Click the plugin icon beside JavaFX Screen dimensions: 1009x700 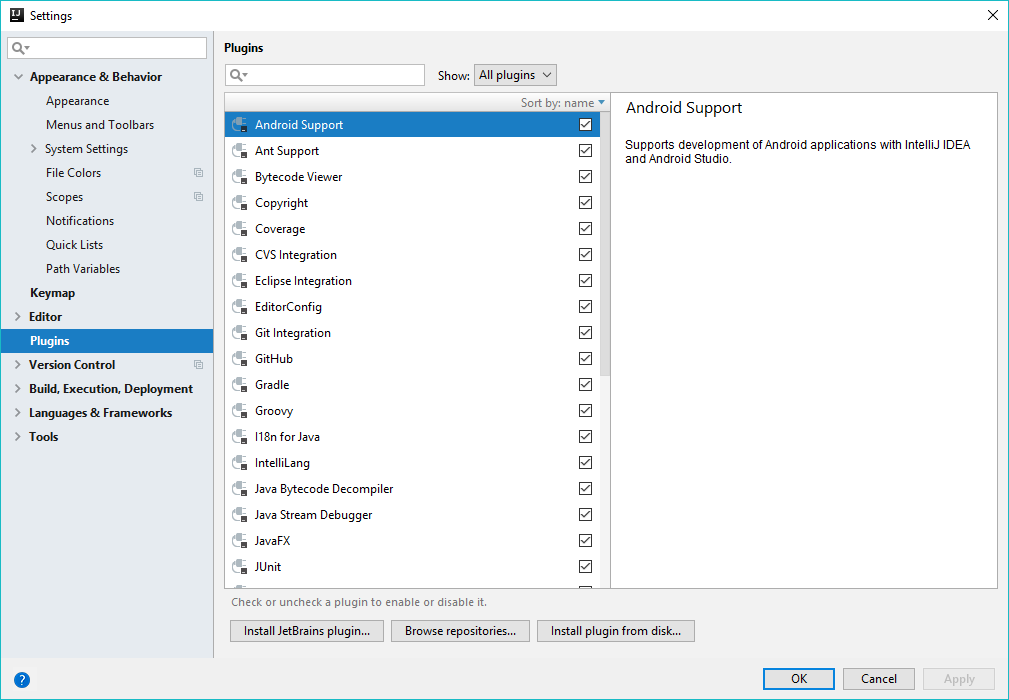(x=239, y=541)
